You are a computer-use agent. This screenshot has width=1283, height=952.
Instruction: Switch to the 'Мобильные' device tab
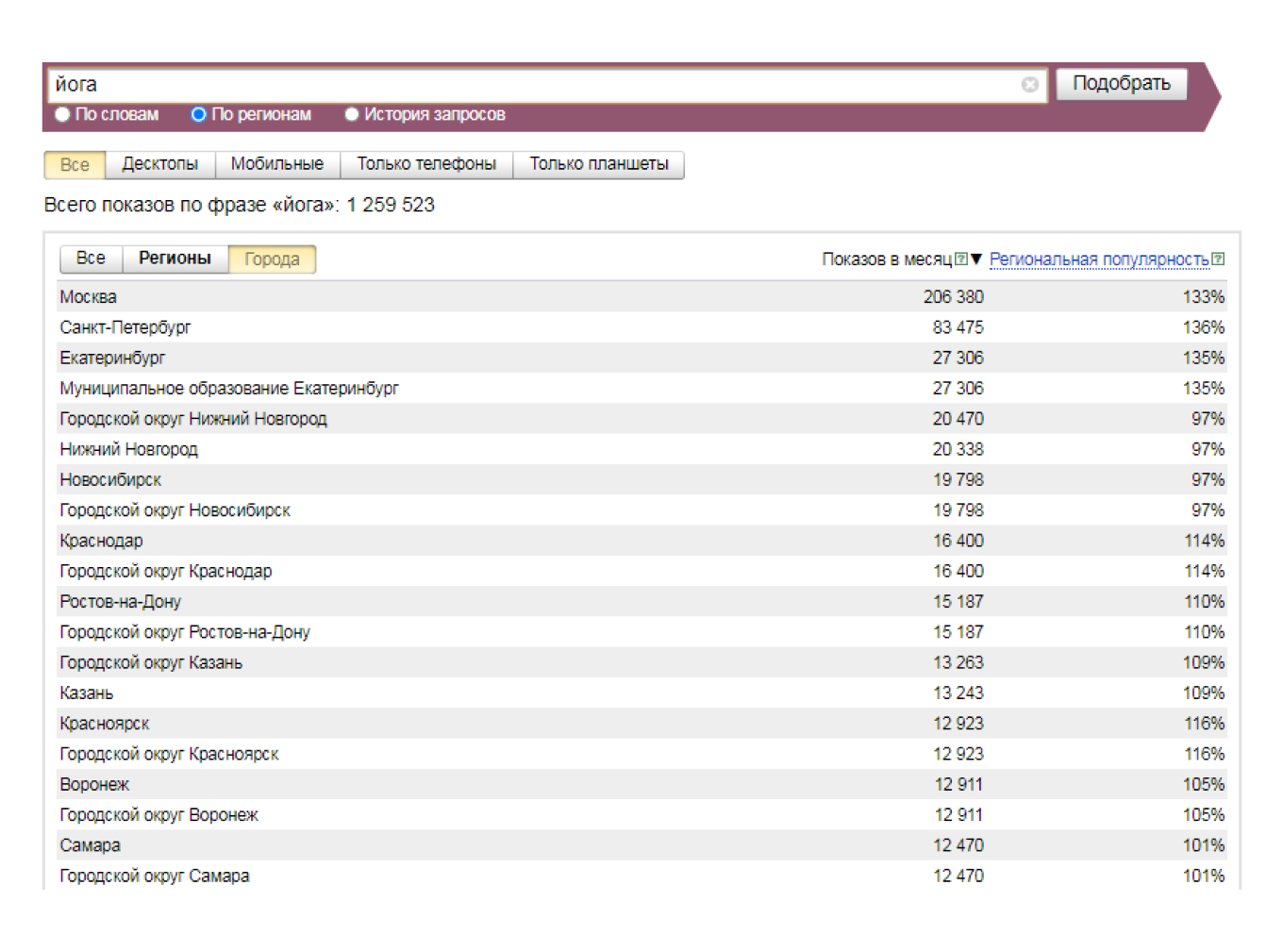click(x=277, y=164)
